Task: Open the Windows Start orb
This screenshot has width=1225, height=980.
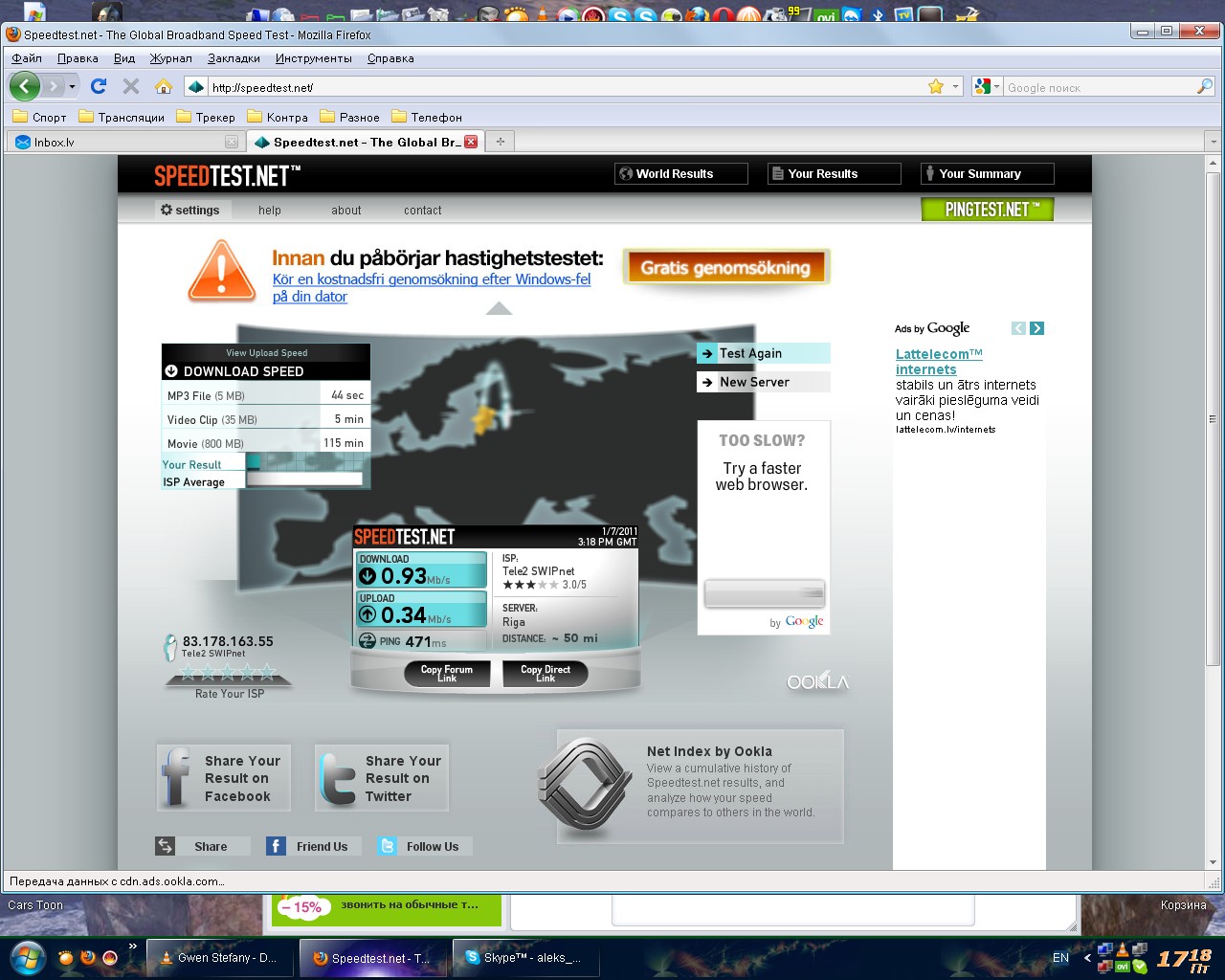Action: (x=27, y=957)
